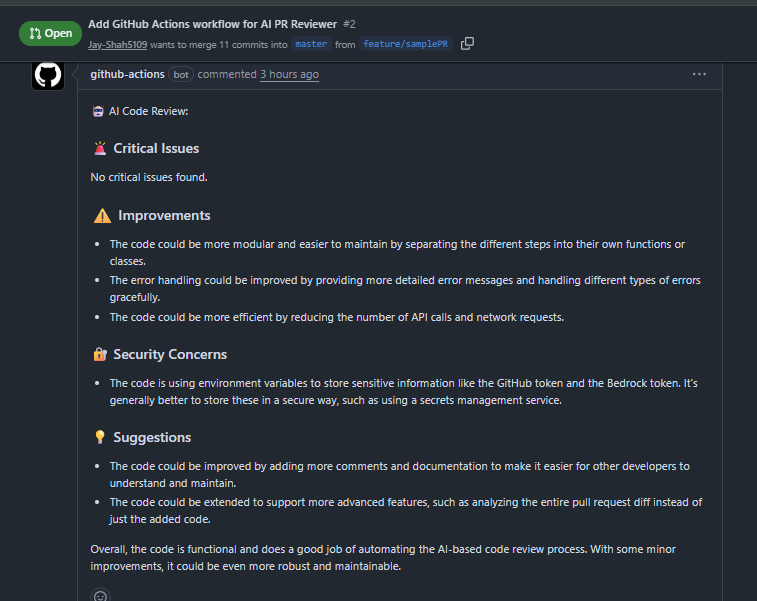Screen dimensions: 757x601
Task: Click the github-actions avatar image
Action: pyautogui.click(x=48, y=75)
